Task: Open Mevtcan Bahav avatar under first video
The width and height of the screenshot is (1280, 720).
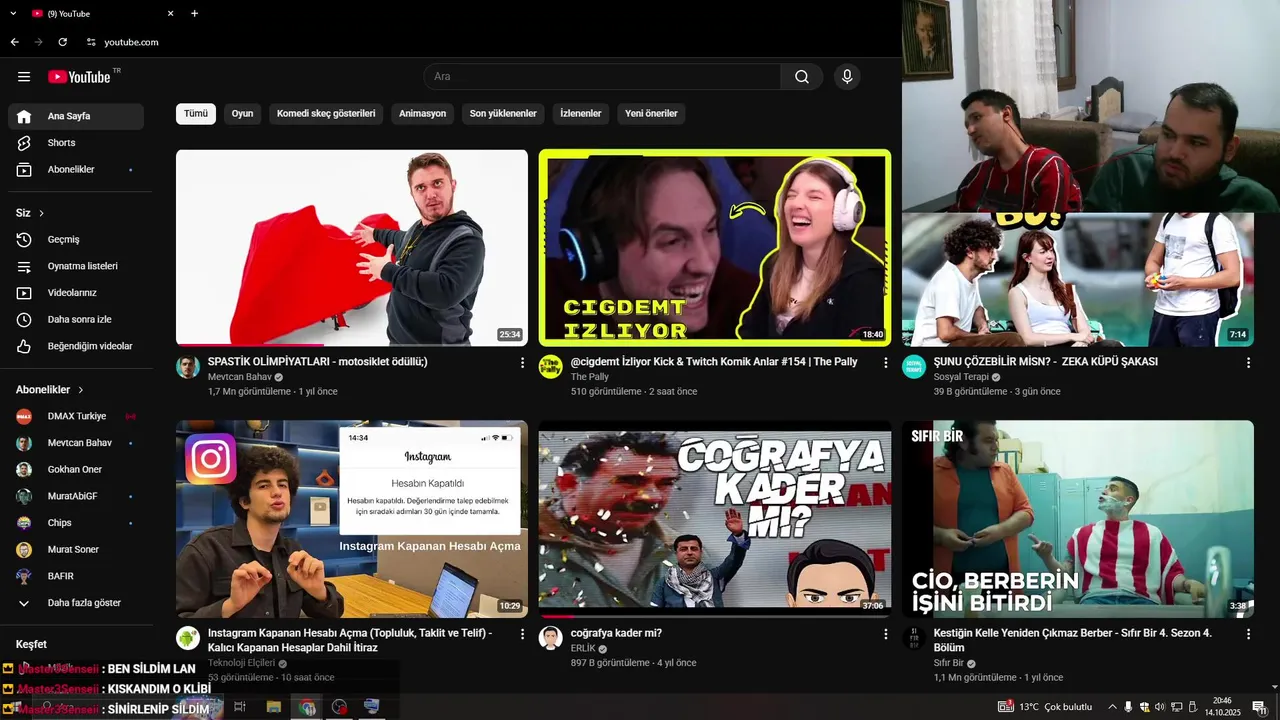Action: (x=188, y=367)
